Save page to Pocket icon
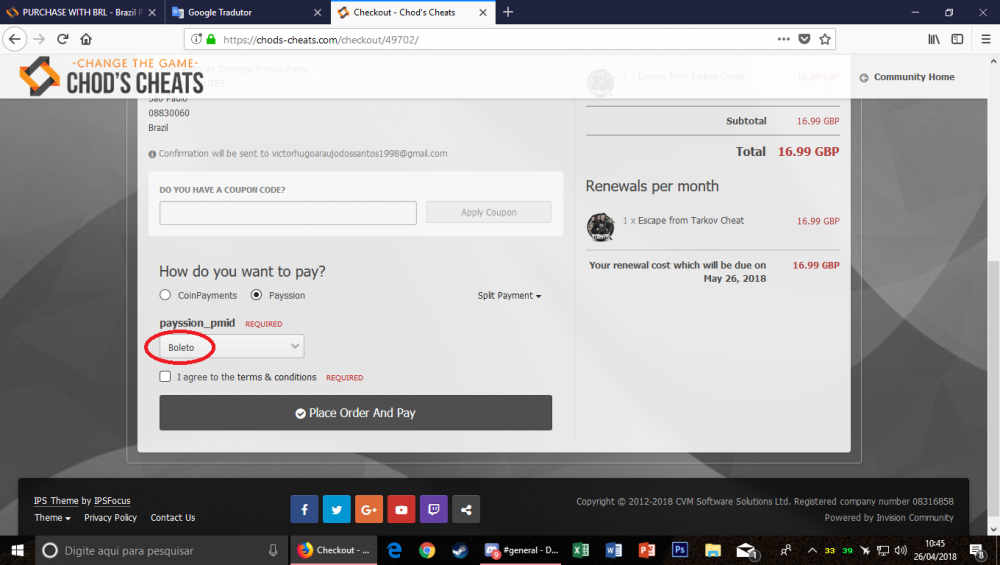The width and height of the screenshot is (1000, 565). click(x=804, y=39)
